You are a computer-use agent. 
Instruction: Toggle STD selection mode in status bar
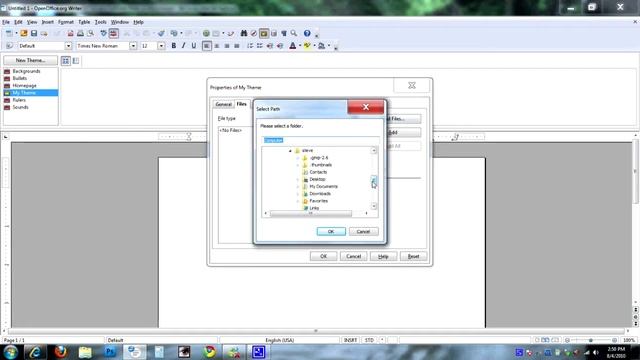(369, 340)
